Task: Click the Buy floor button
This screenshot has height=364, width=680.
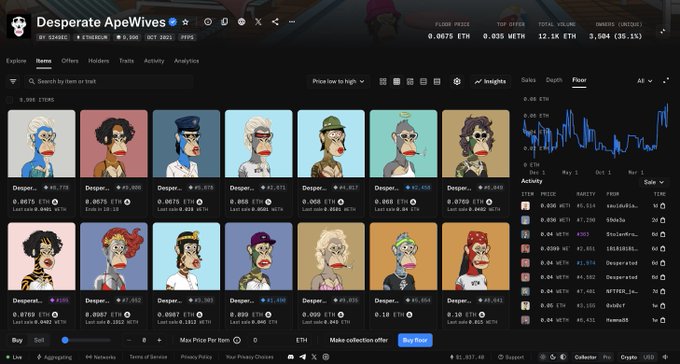Action: click(415, 340)
